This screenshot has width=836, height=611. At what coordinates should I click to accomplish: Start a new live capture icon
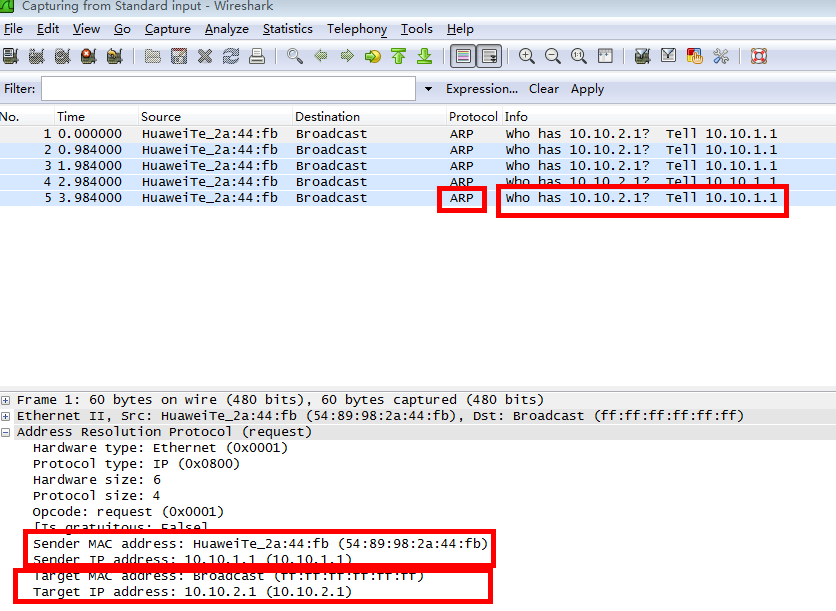coord(62,56)
